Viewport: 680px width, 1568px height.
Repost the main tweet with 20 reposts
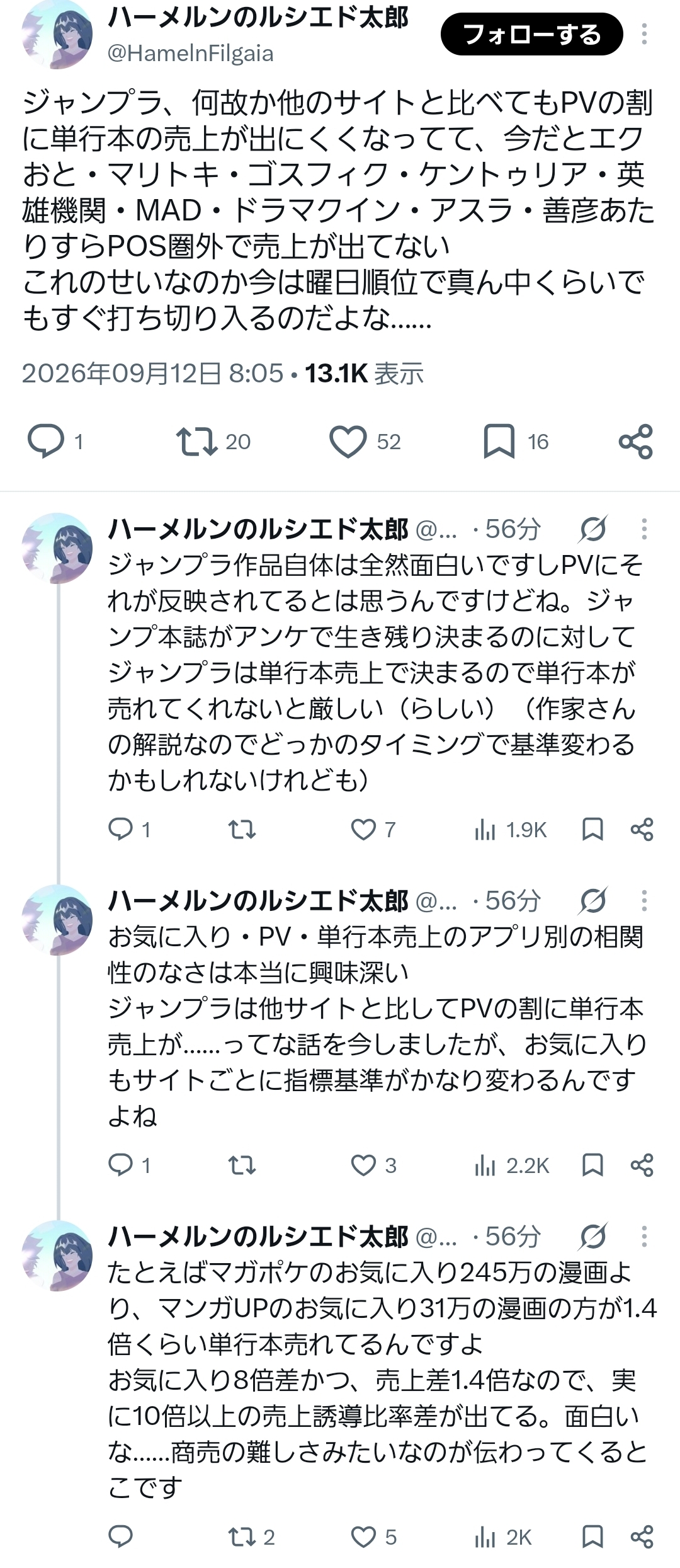213,441
